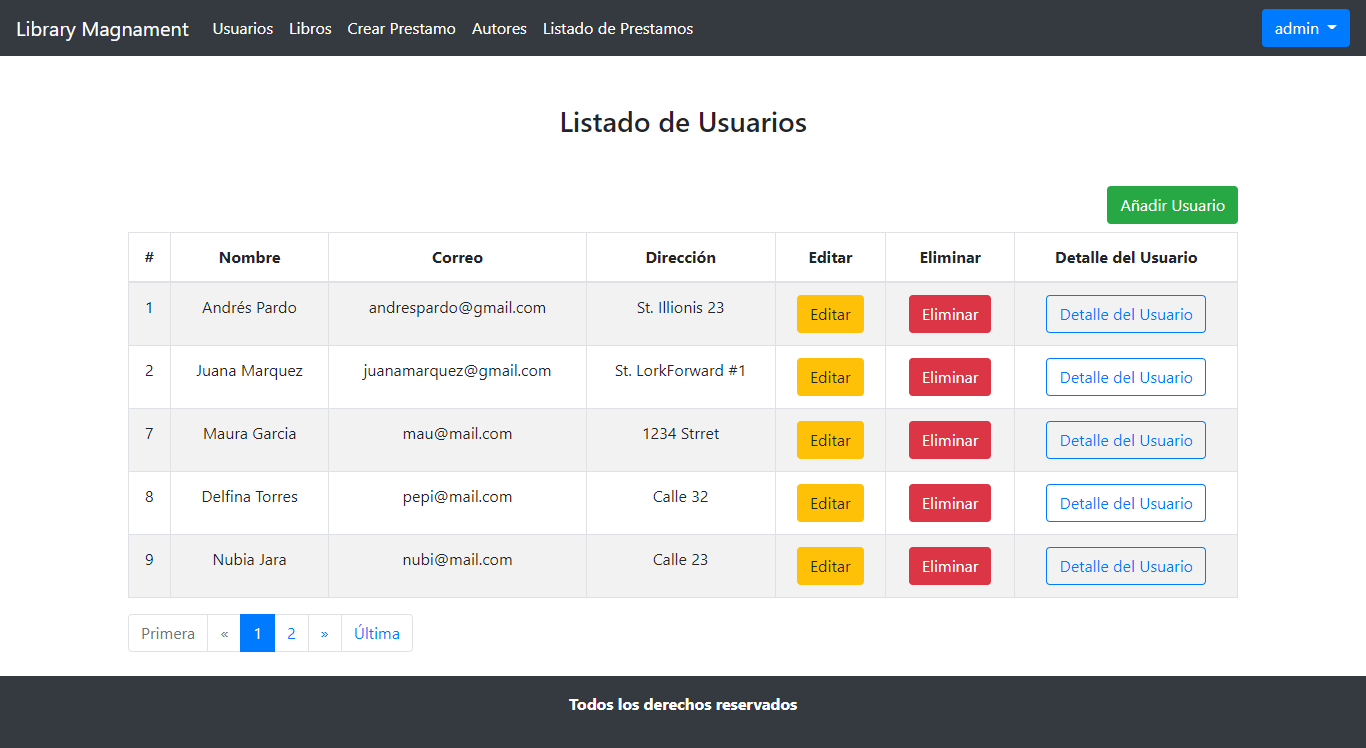Open the admin dropdown menu

tap(1305, 28)
